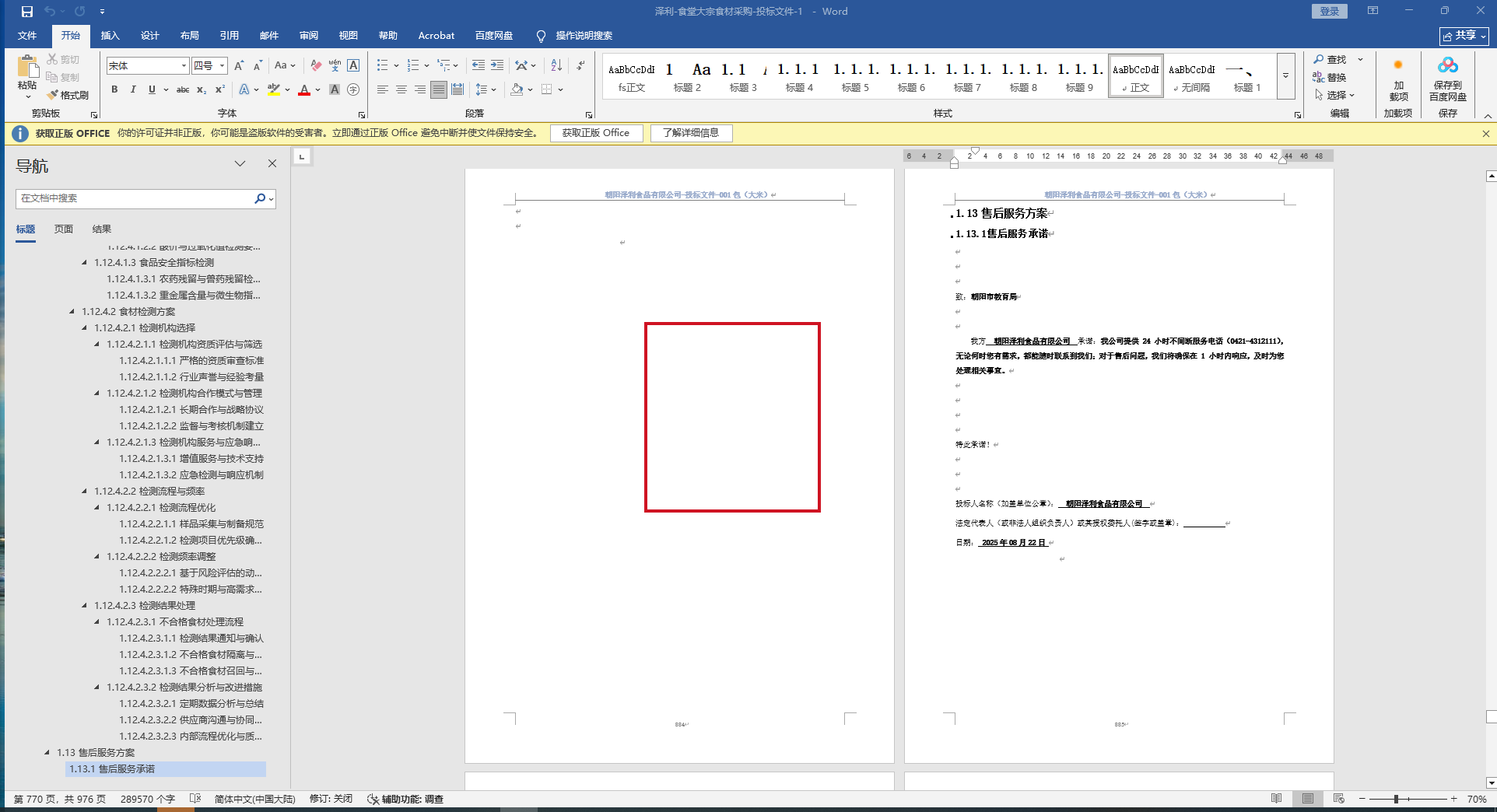
Task: Toggle track changes status (修订: 关闭)
Action: click(x=331, y=799)
